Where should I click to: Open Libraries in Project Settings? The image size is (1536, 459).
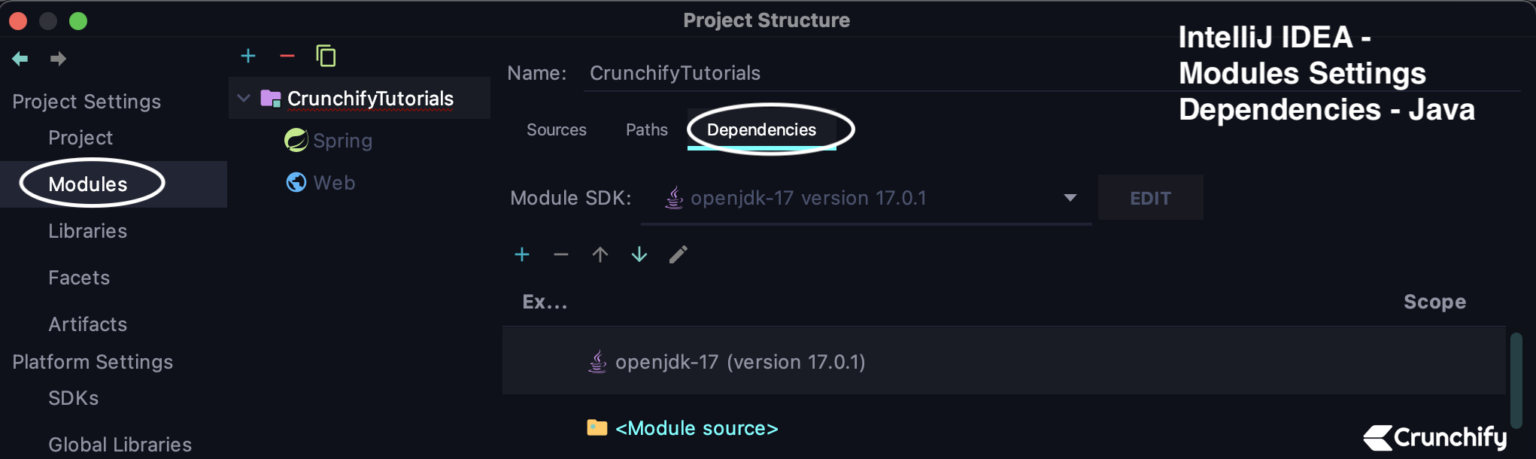click(x=87, y=231)
